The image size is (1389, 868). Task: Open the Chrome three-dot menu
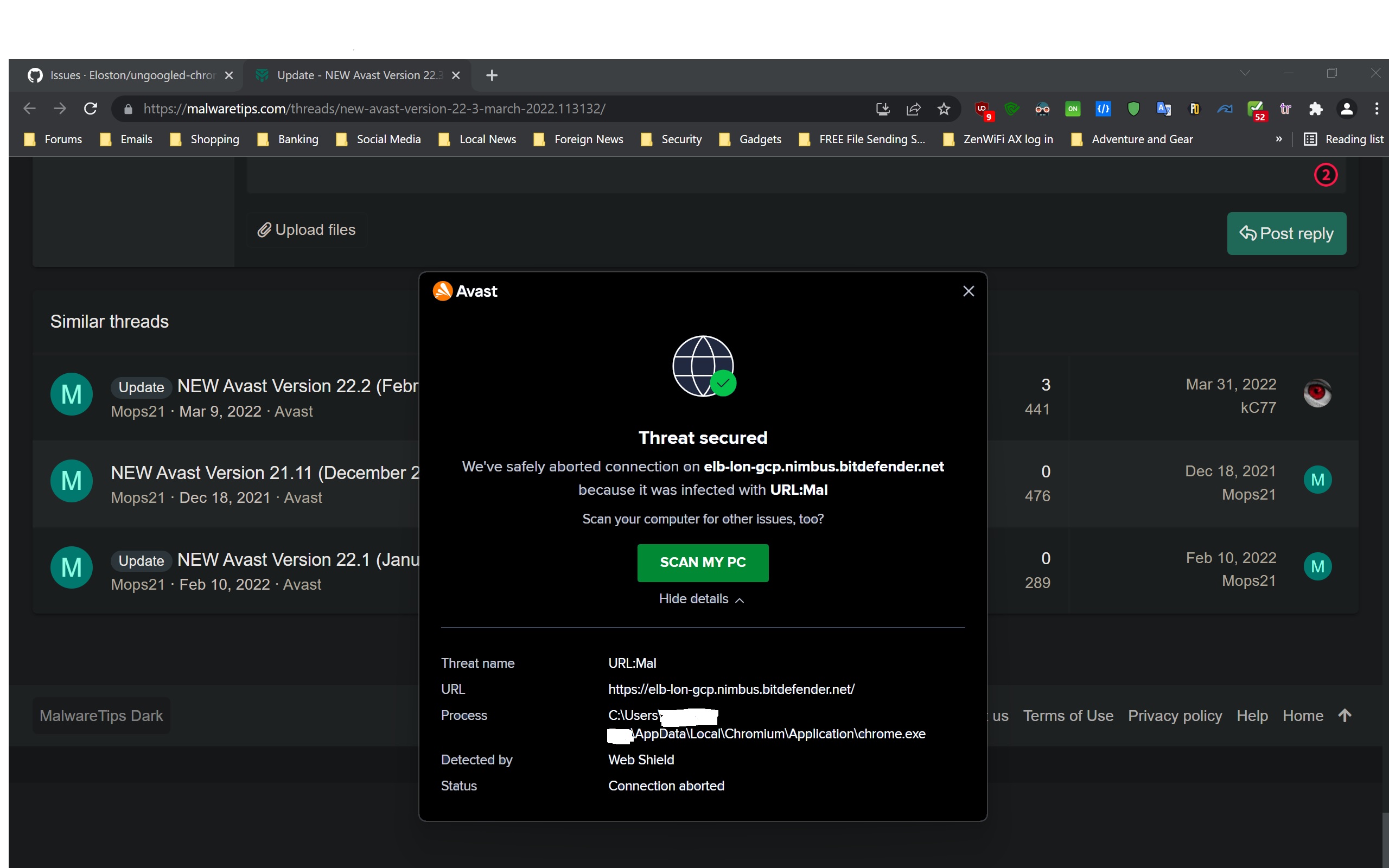point(1377,109)
